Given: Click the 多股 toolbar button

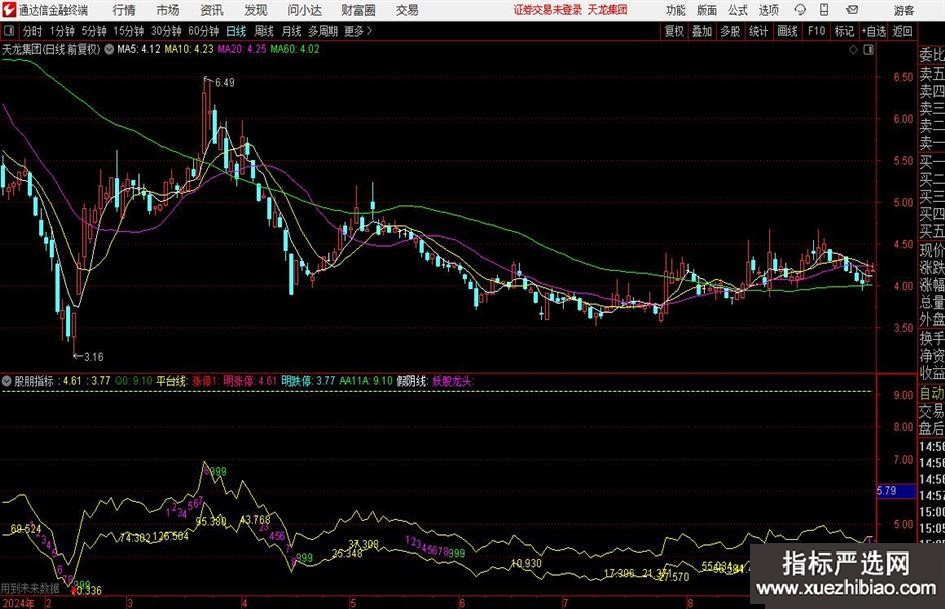Looking at the screenshot, I should coord(730,31).
